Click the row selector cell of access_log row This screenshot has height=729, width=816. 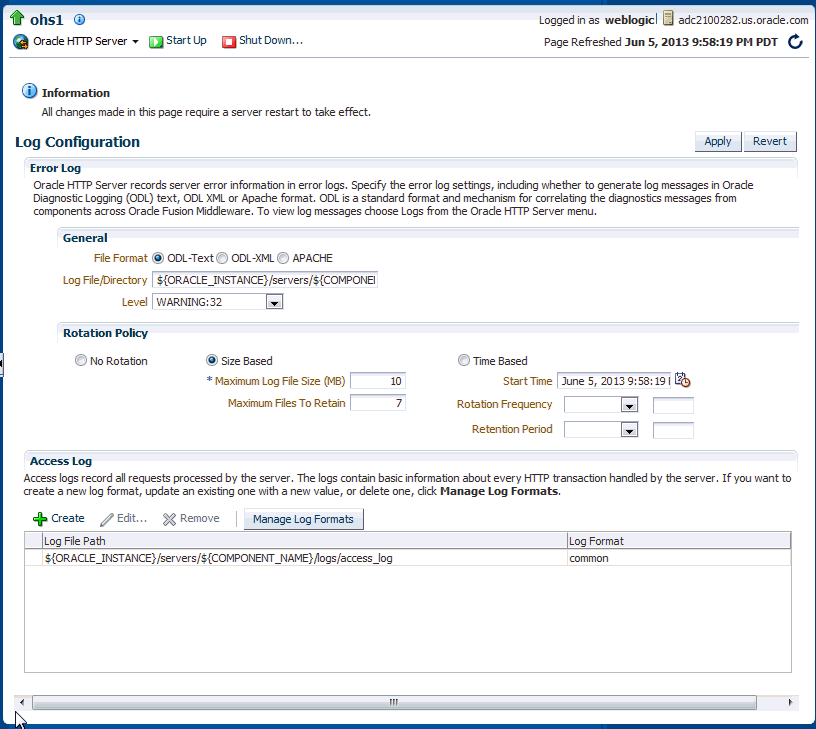(x=34, y=558)
